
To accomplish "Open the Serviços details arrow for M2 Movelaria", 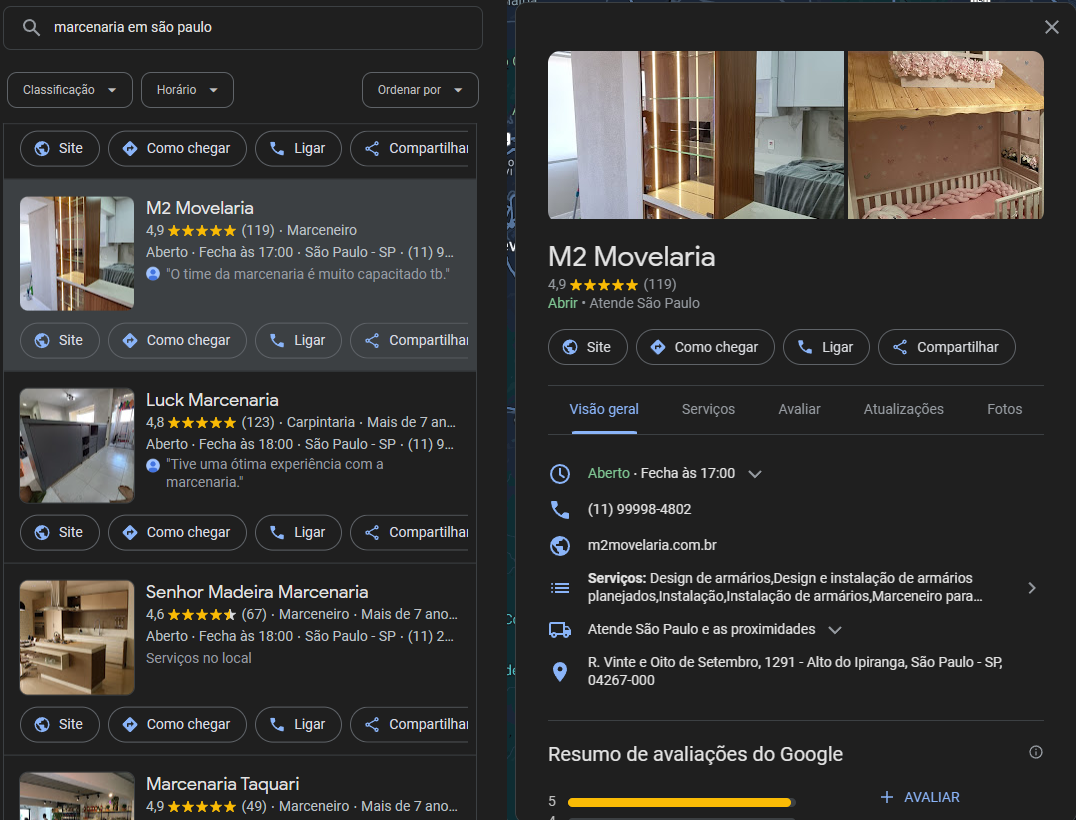I will click(x=1032, y=588).
